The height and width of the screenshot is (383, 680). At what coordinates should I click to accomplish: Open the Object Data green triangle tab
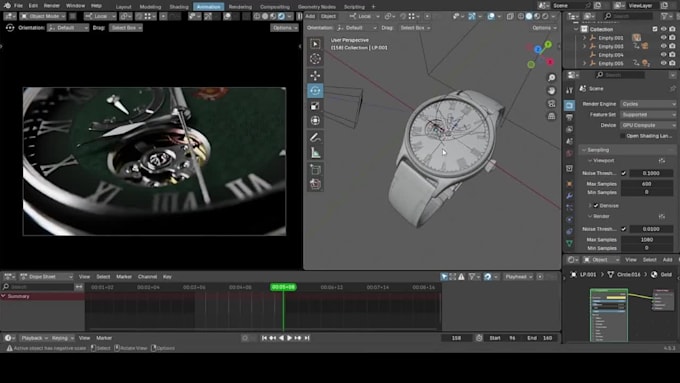[569, 243]
